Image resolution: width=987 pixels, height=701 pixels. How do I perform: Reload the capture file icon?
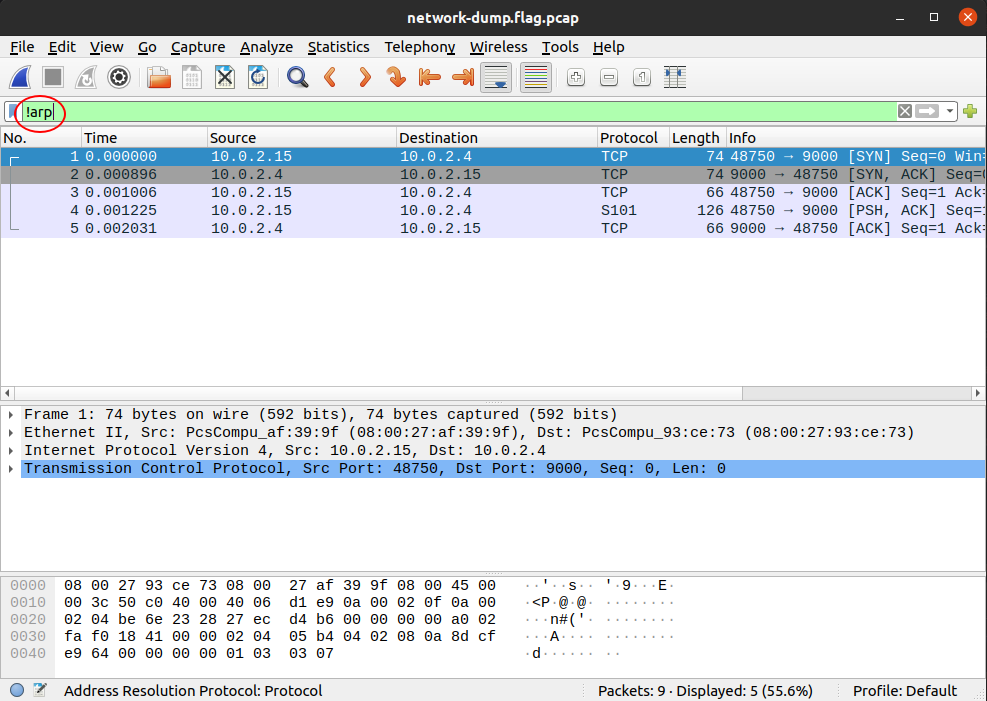tap(258, 77)
